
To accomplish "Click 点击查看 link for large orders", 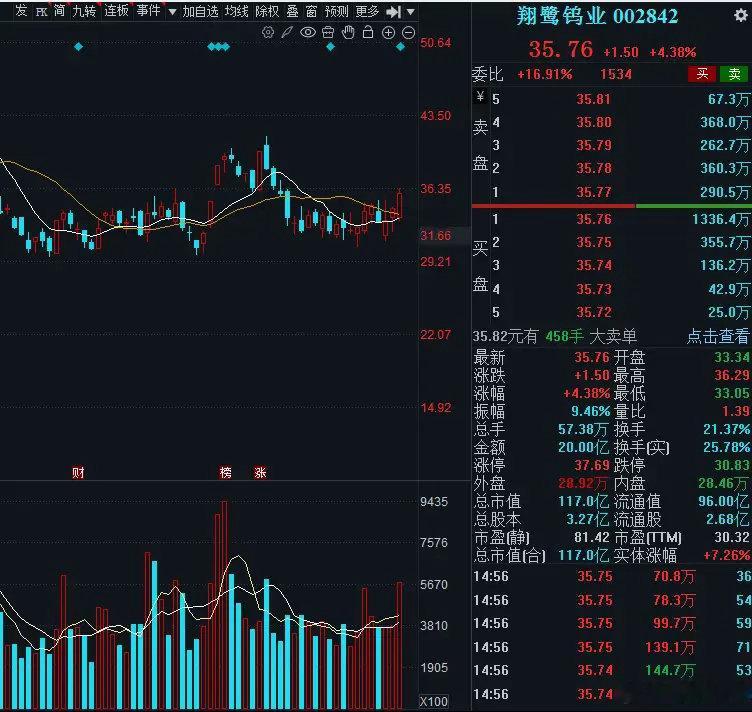I will tap(717, 336).
